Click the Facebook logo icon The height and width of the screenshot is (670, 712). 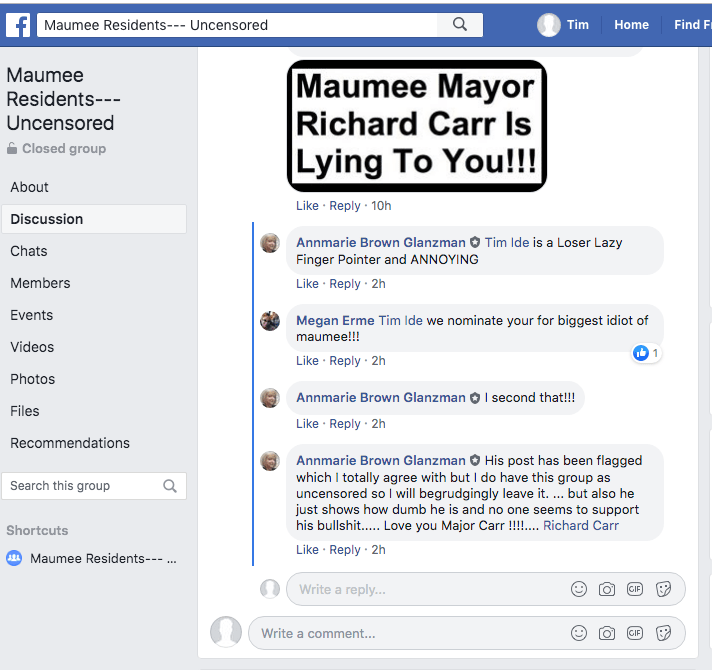(x=17, y=25)
